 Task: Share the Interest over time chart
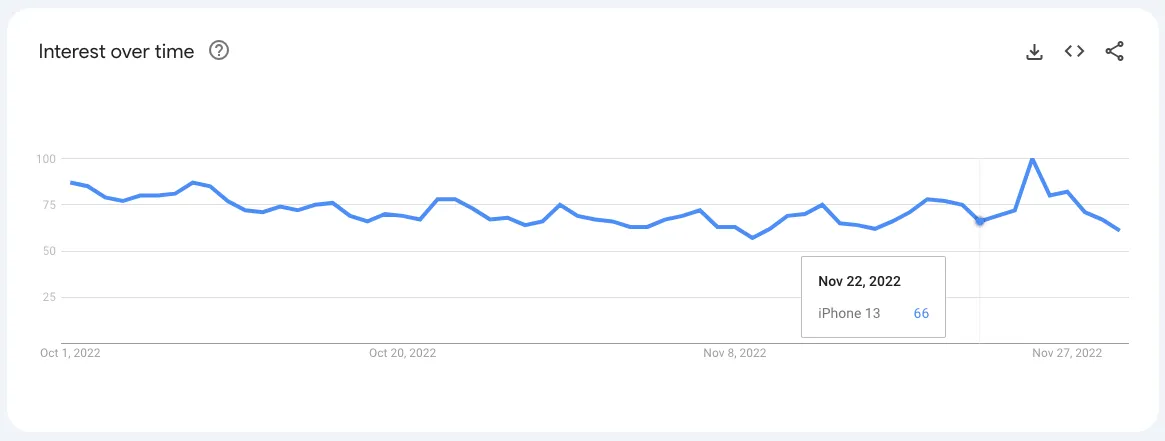1114,51
